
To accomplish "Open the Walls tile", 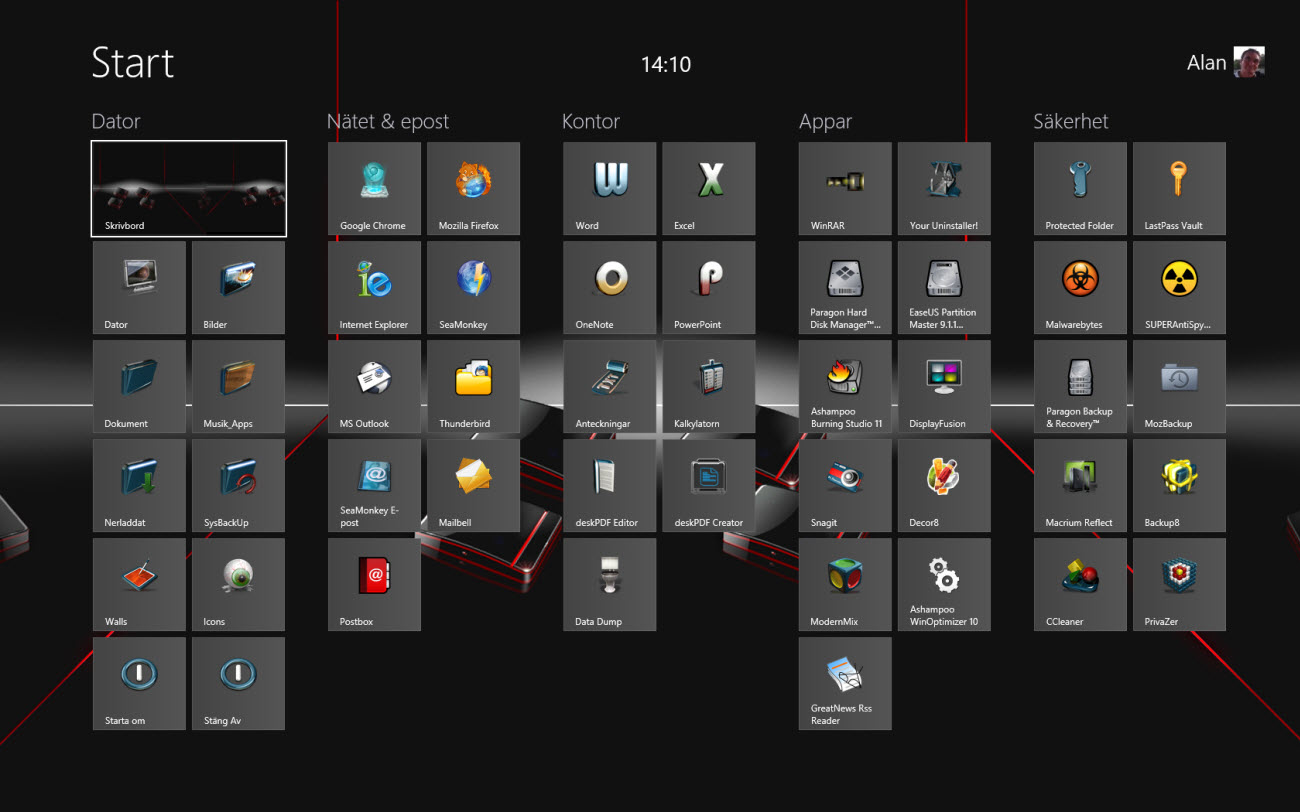I will [139, 584].
